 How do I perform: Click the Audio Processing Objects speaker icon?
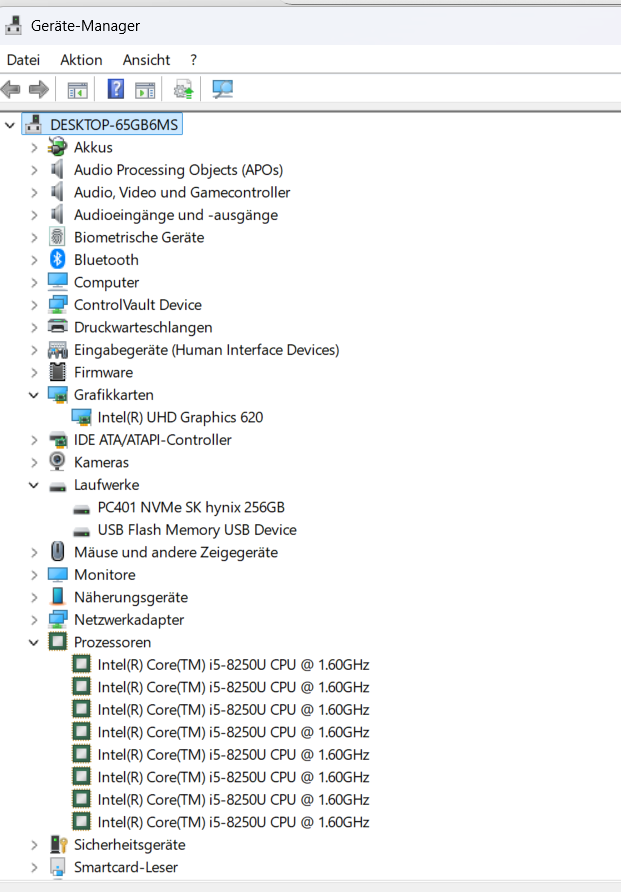[x=57, y=169]
